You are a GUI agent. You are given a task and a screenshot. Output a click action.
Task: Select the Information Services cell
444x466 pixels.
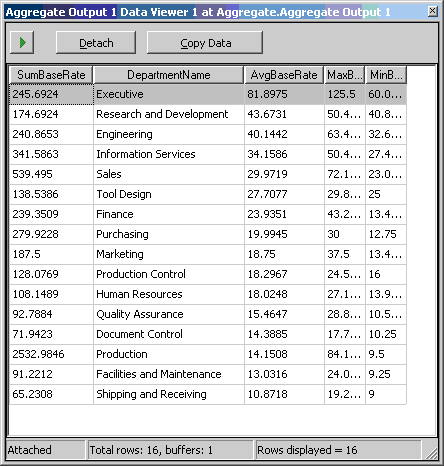click(x=169, y=154)
